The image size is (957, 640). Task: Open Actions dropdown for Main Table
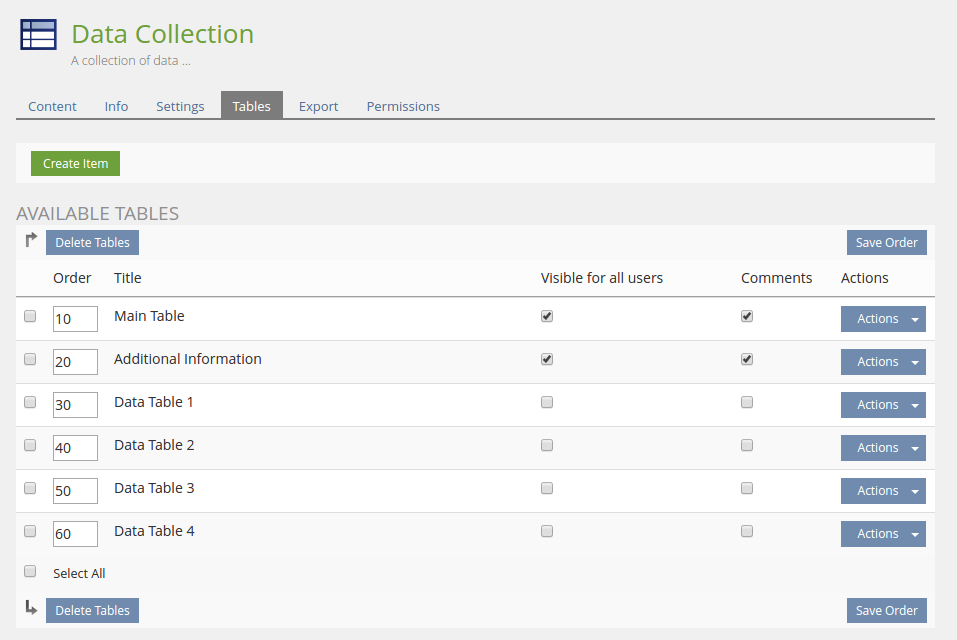tap(883, 319)
